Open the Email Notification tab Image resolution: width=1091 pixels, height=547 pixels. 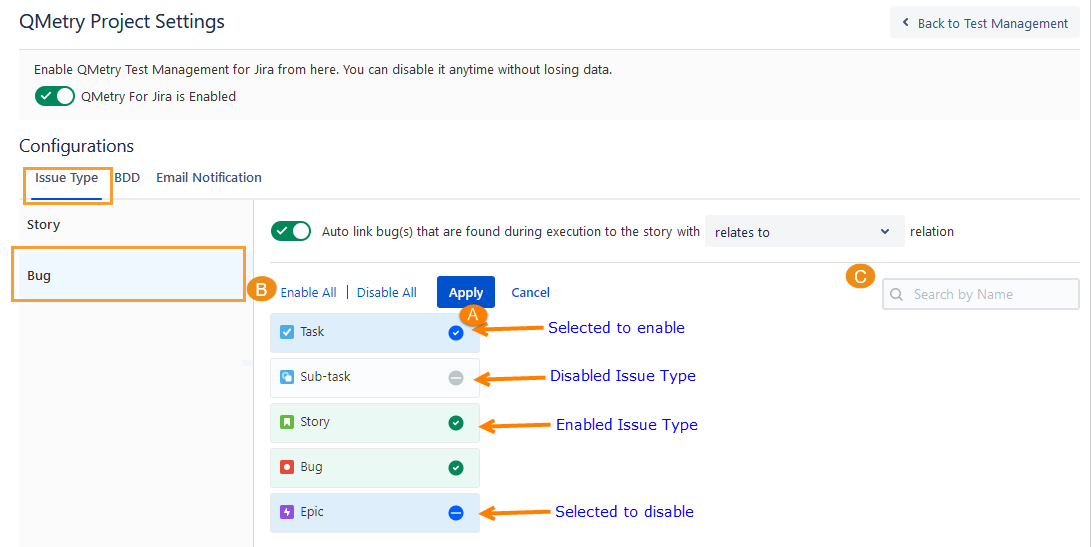[209, 178]
